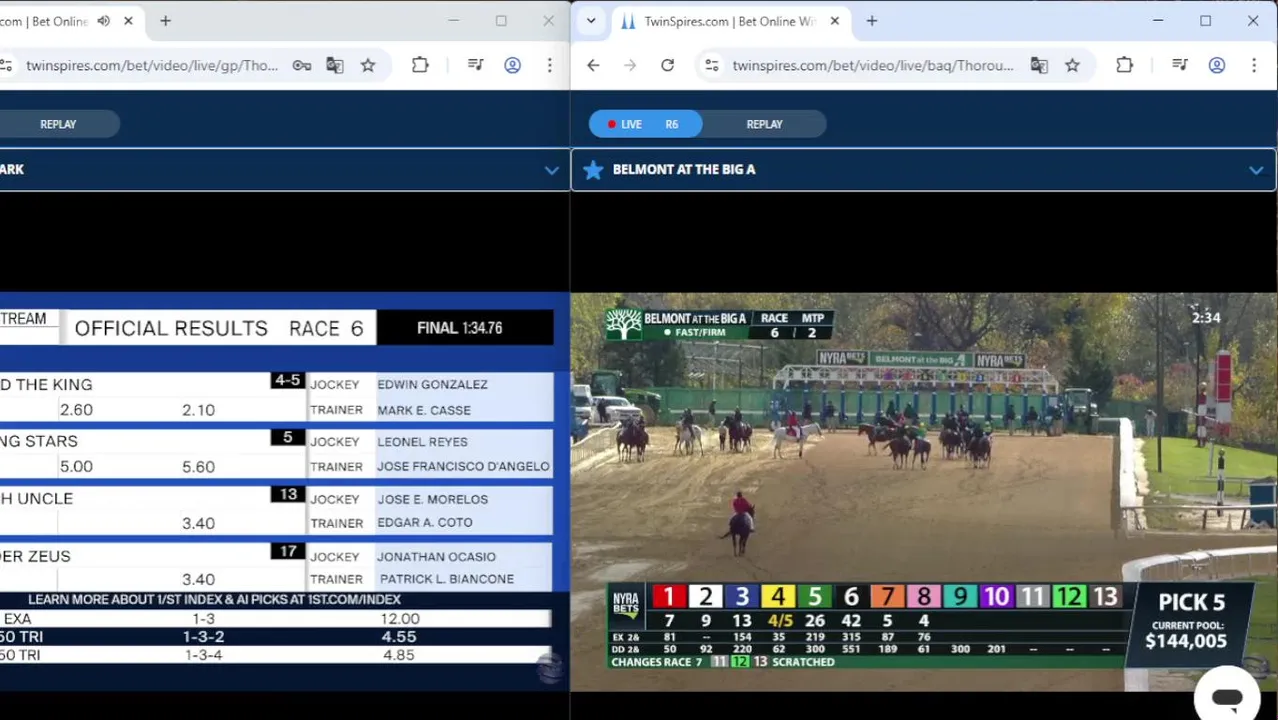Open extensions menu in right window

1124,66
